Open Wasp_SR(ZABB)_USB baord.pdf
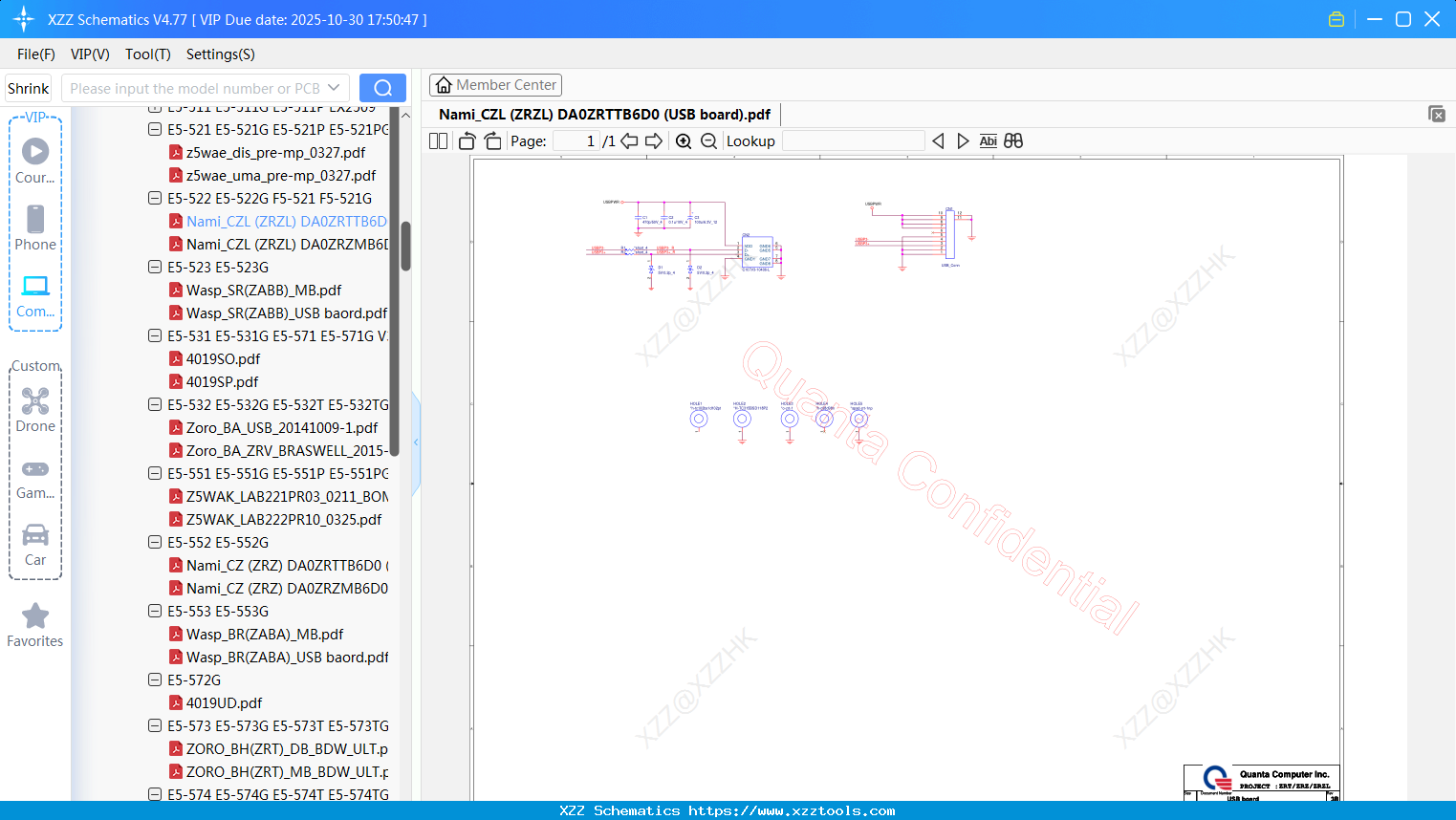The height and width of the screenshot is (820, 1456). 287,313
